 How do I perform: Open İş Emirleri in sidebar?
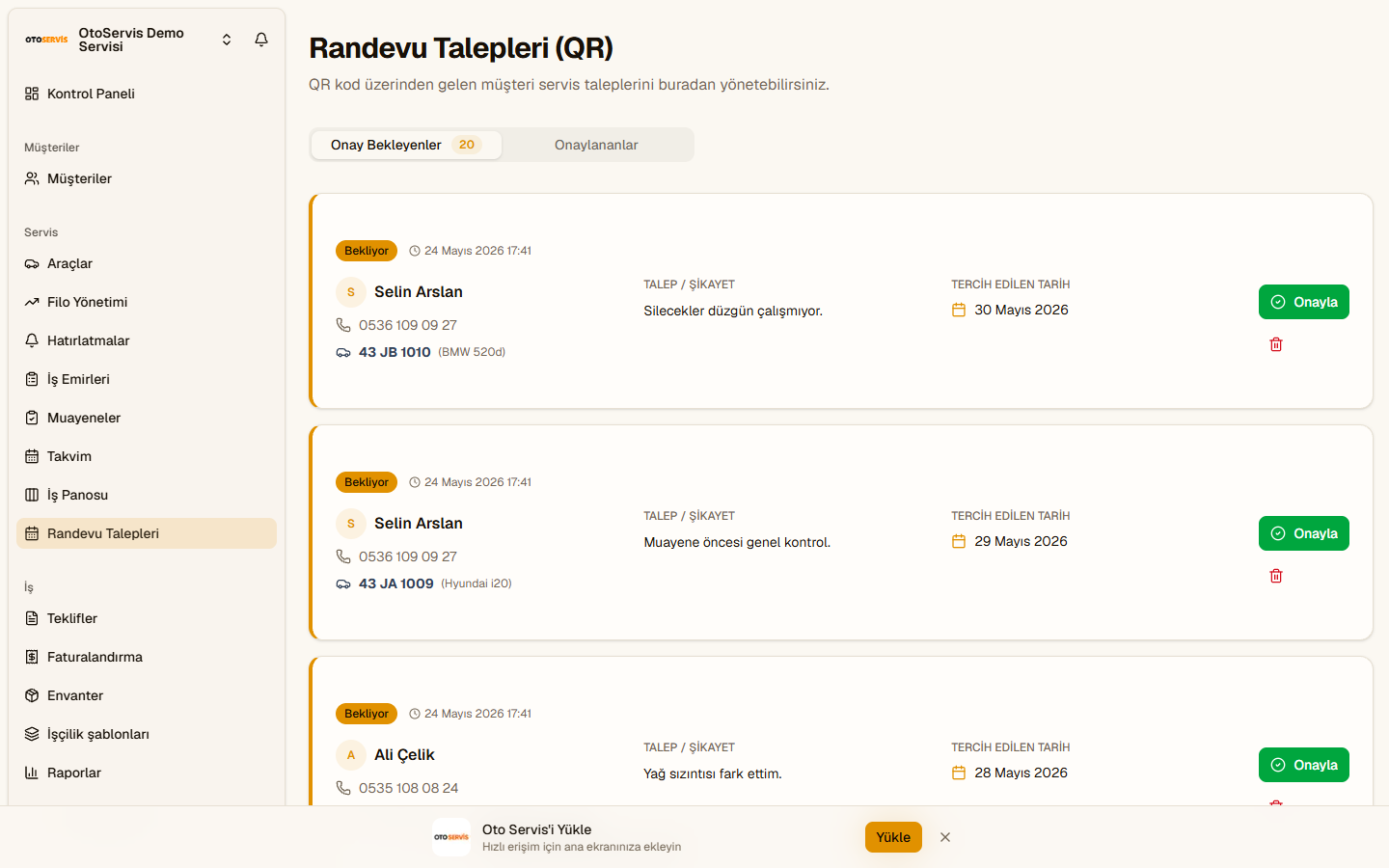[x=147, y=379]
